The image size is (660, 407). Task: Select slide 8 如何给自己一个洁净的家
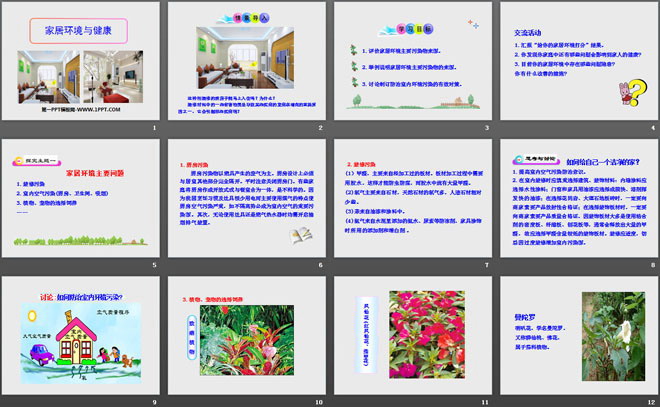(579, 198)
